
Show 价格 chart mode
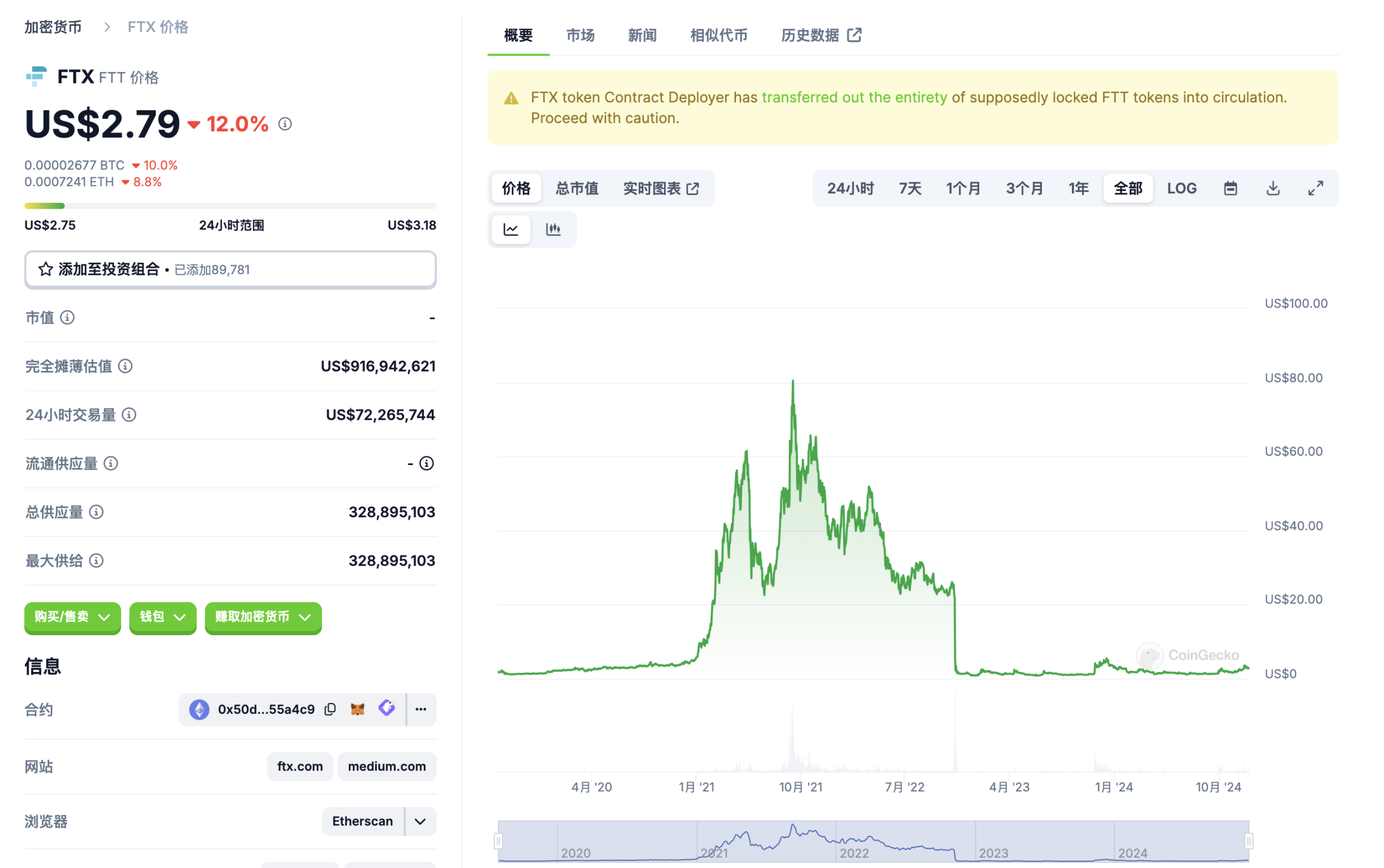(516, 188)
